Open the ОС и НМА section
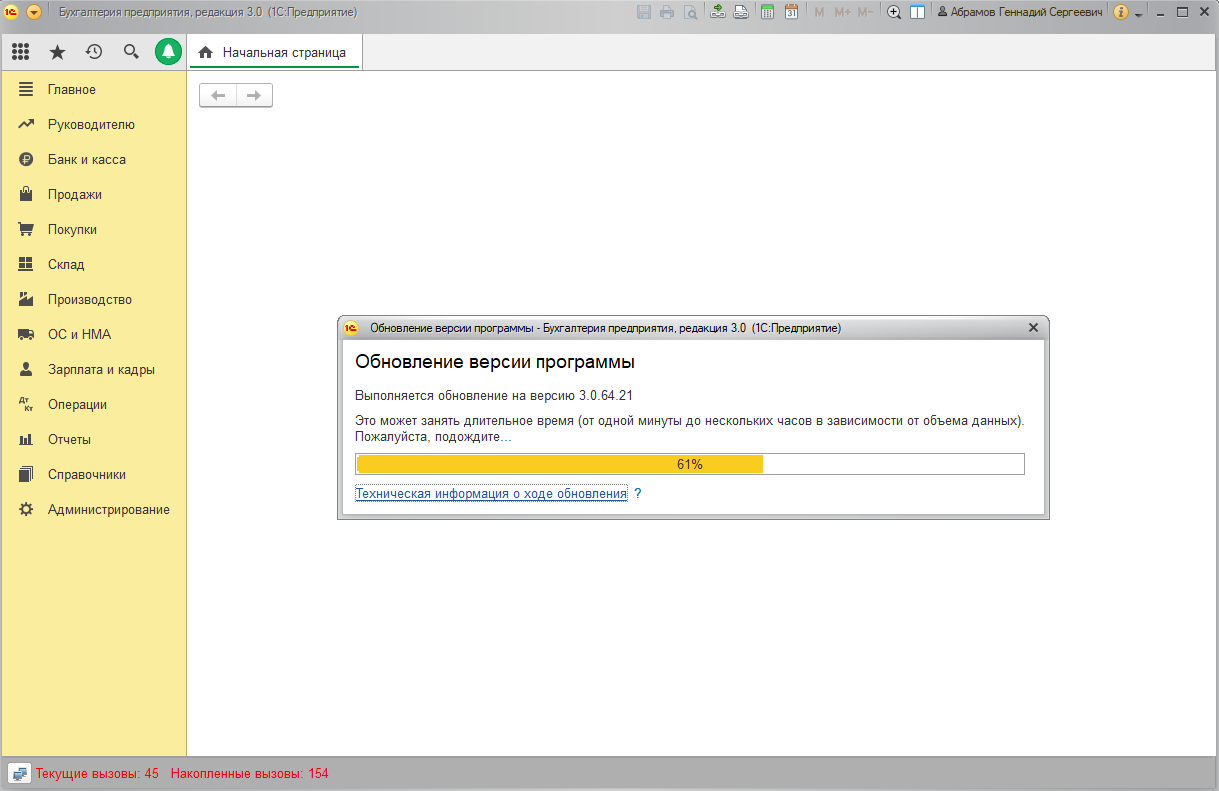Screen dimensions: 1219x791 (94, 335)
